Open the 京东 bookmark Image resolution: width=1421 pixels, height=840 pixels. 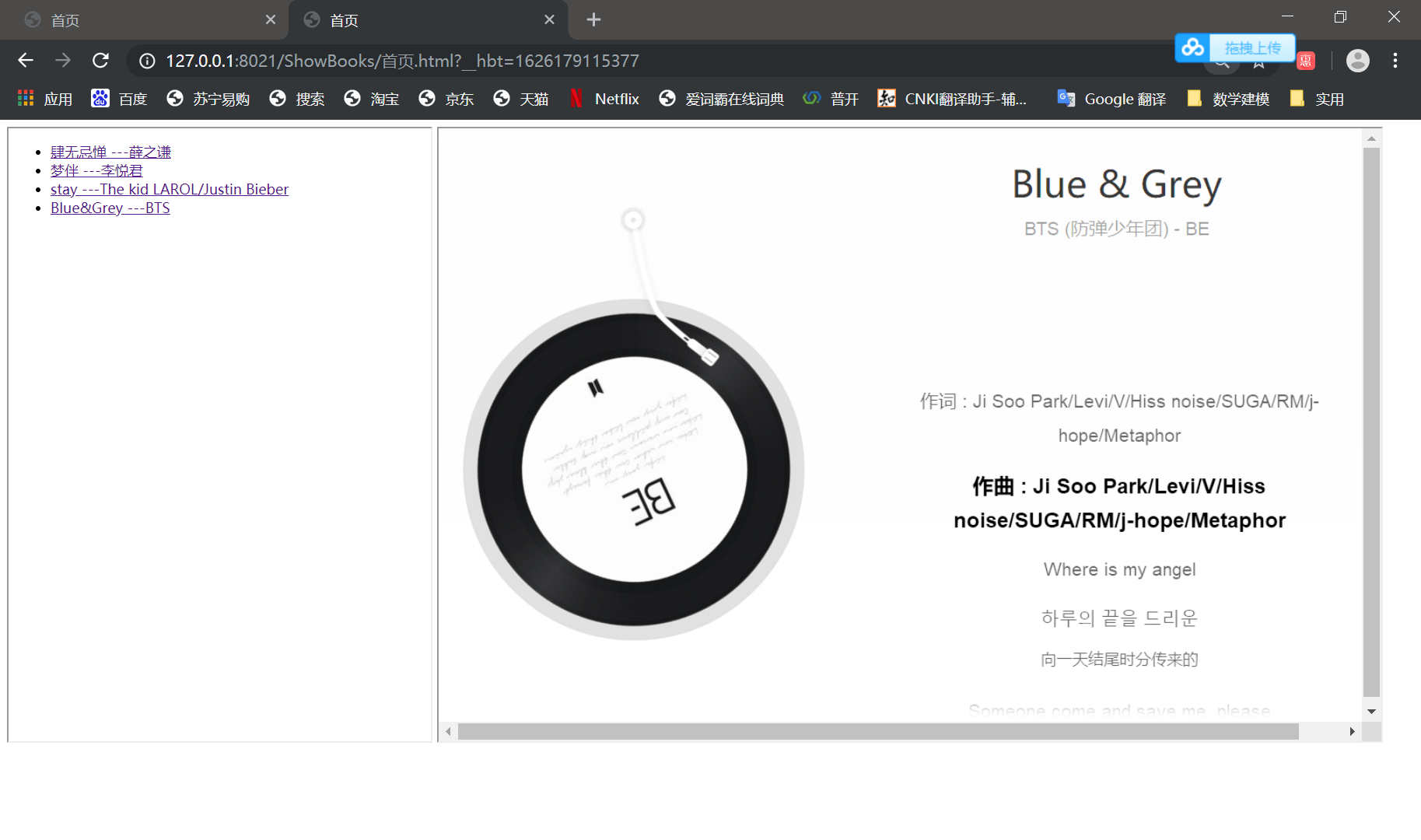coord(446,99)
